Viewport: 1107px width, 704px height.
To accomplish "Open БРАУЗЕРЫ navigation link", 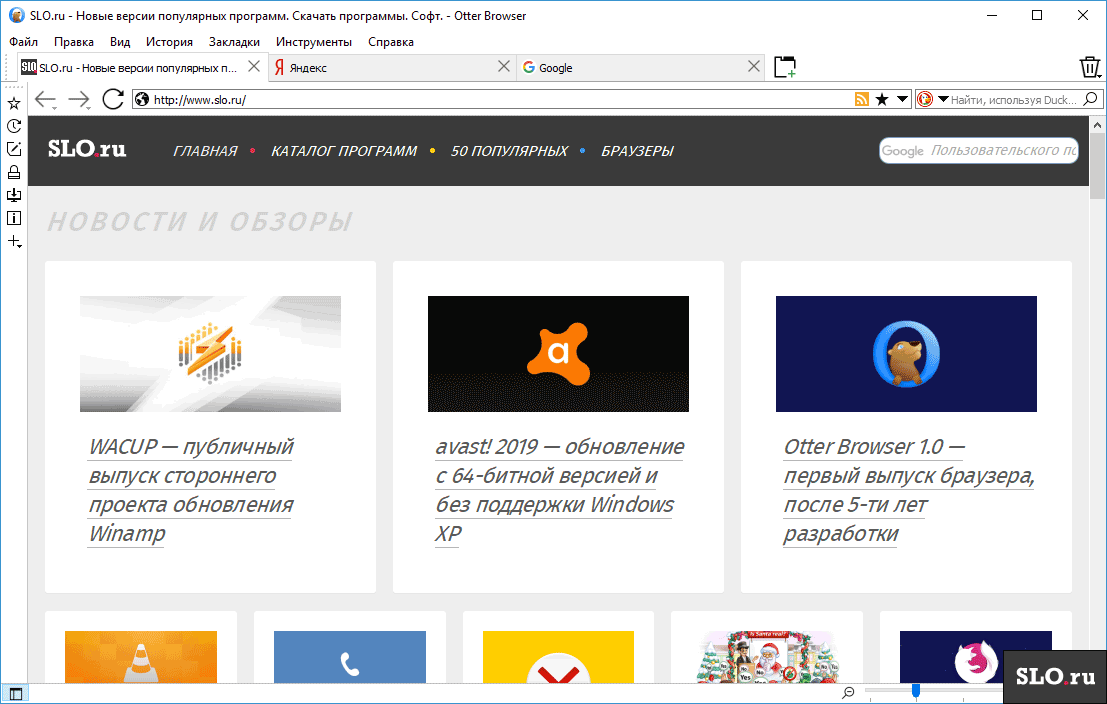I will pos(637,151).
